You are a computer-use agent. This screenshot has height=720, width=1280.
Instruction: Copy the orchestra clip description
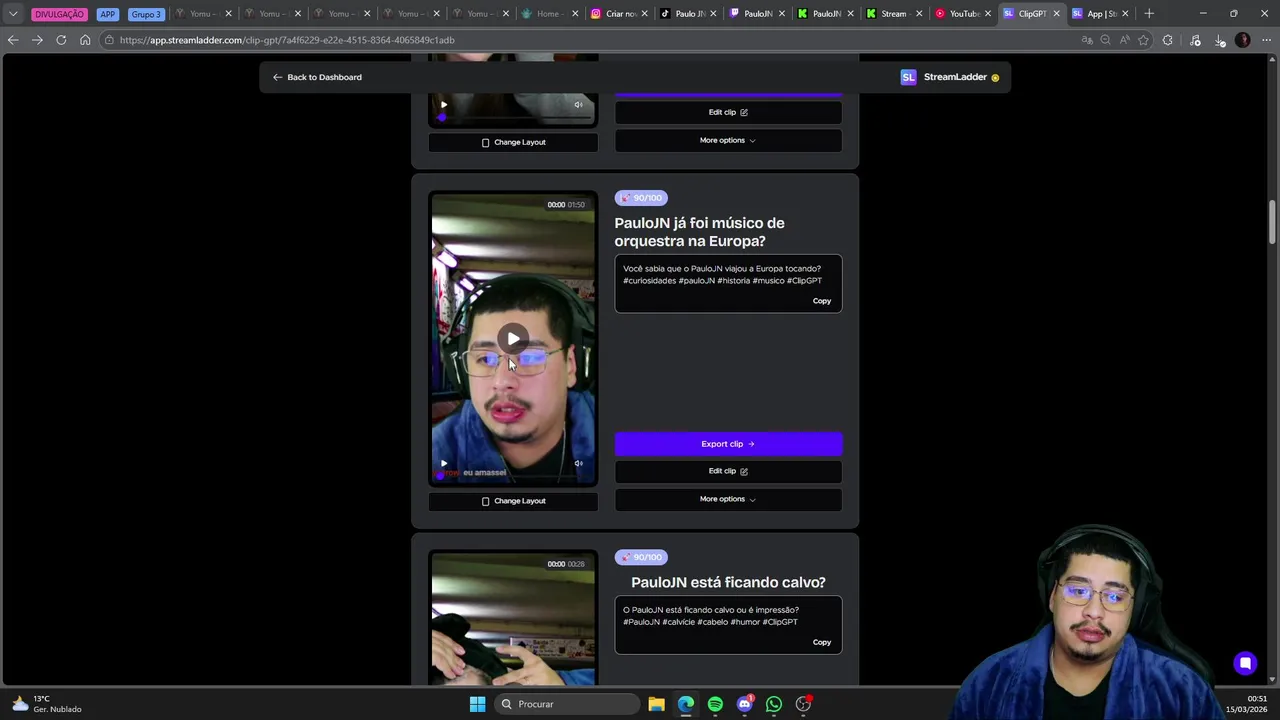click(821, 301)
